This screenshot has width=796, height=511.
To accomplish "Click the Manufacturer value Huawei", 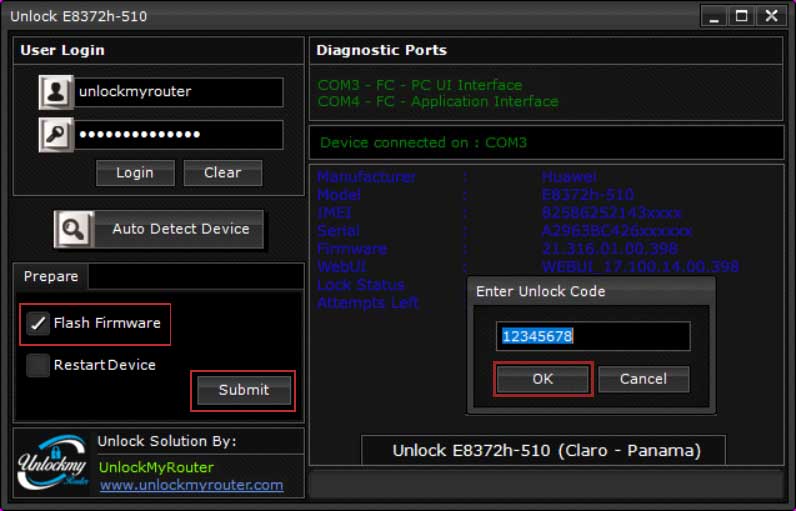I will (569, 177).
